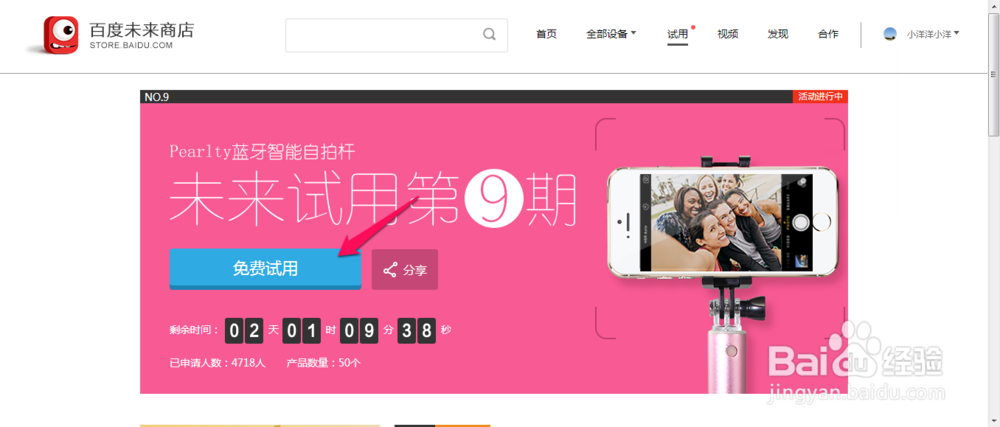Expand the 小洋洋小洋 account dropdown
This screenshot has height=427, width=1000.
coord(933,35)
